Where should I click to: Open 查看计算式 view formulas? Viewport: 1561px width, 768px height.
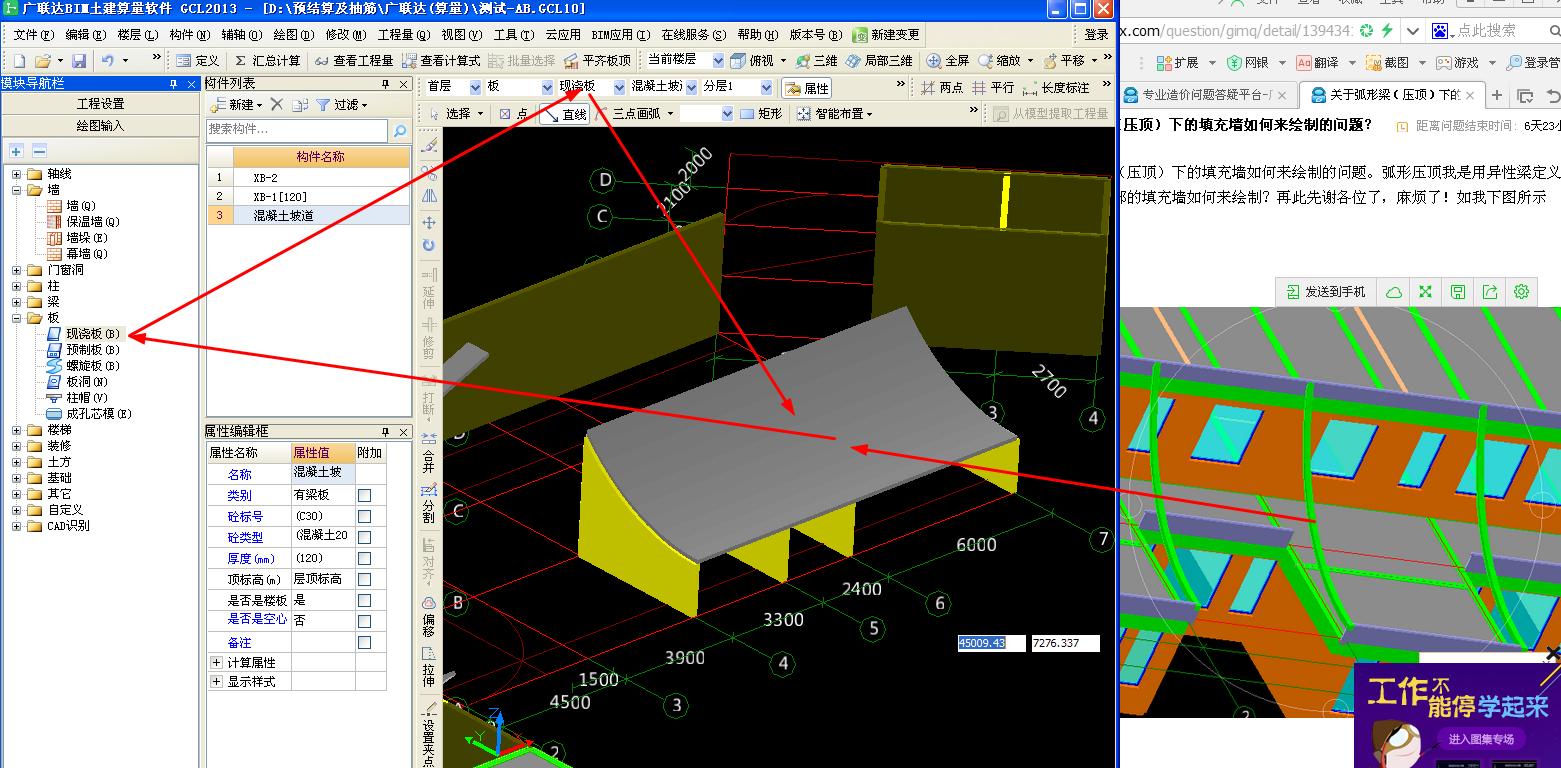coord(441,61)
